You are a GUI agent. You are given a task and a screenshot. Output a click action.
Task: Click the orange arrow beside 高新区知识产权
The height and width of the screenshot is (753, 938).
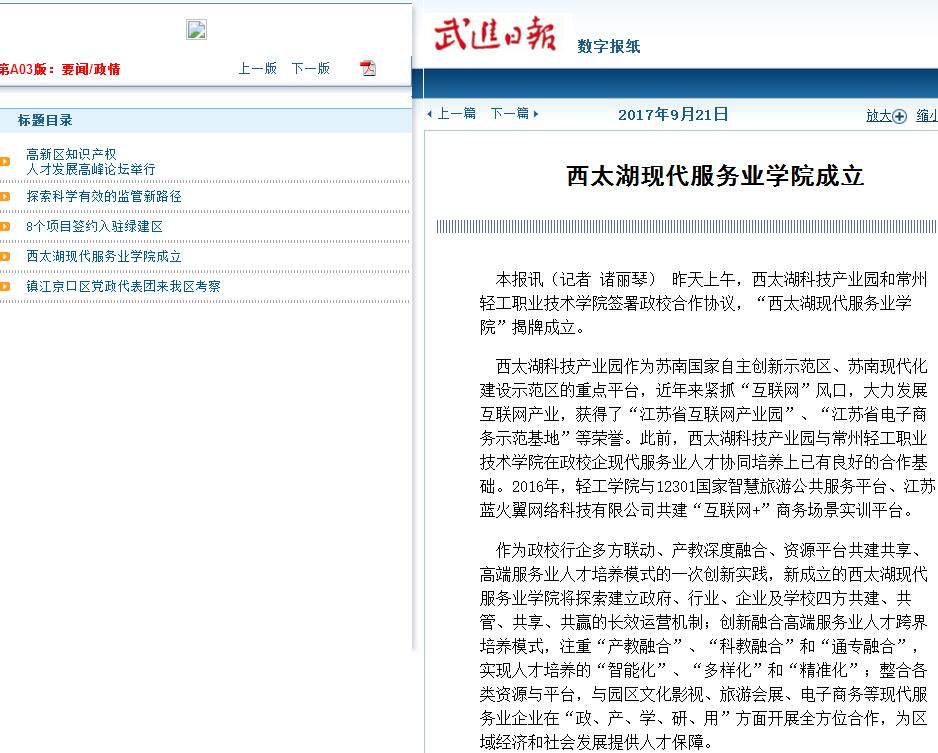tap(5, 161)
